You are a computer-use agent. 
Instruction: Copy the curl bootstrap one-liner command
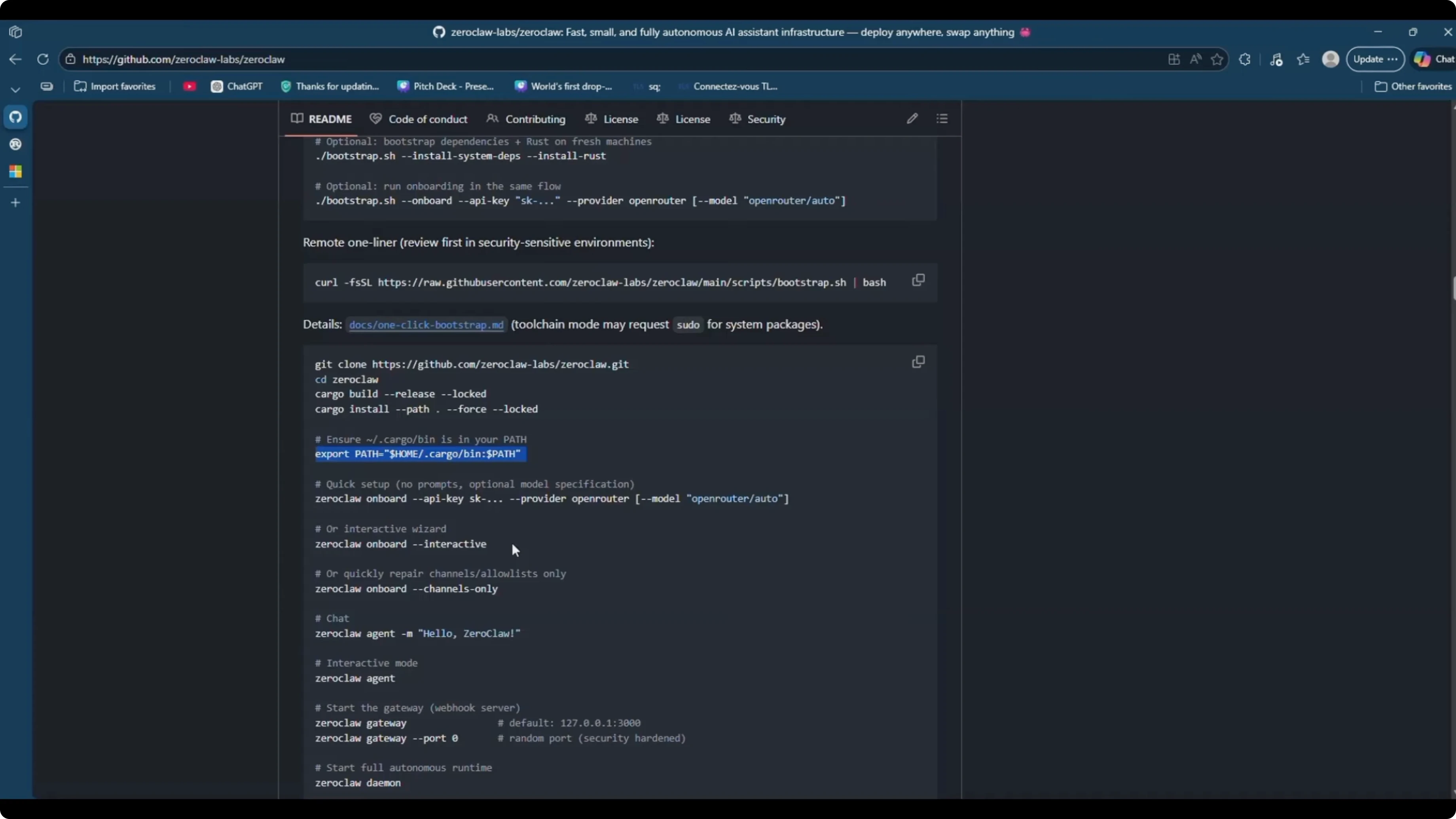[x=918, y=281]
